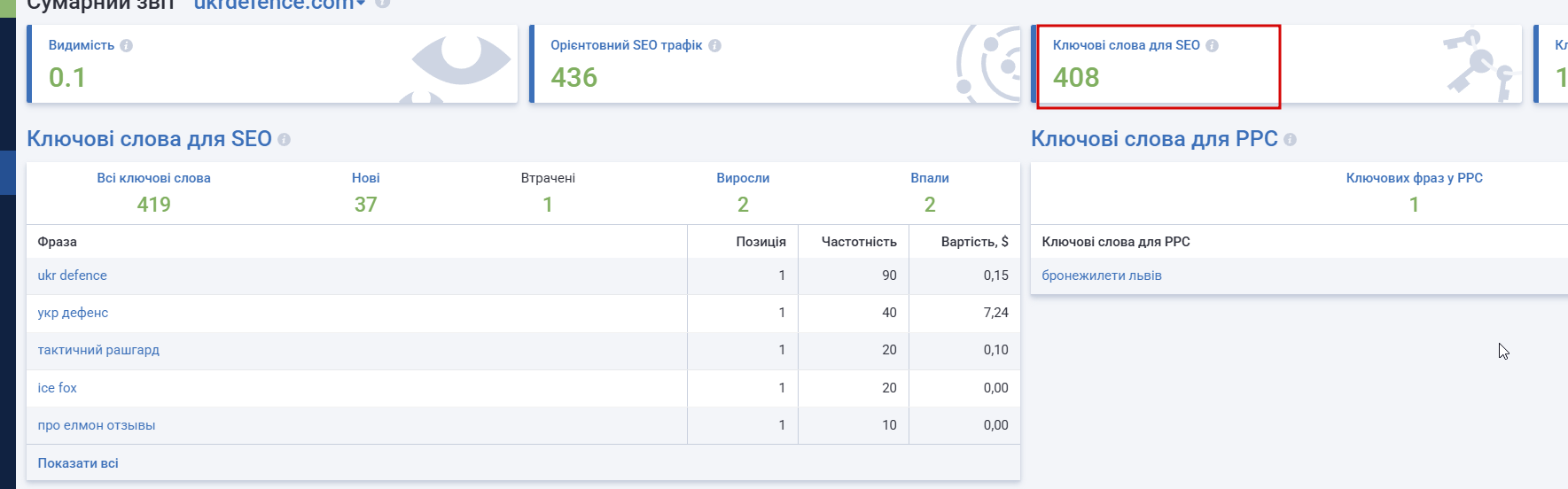The image size is (1568, 489).
Task: Switch to the Втрачені tab
Action: coord(548,192)
